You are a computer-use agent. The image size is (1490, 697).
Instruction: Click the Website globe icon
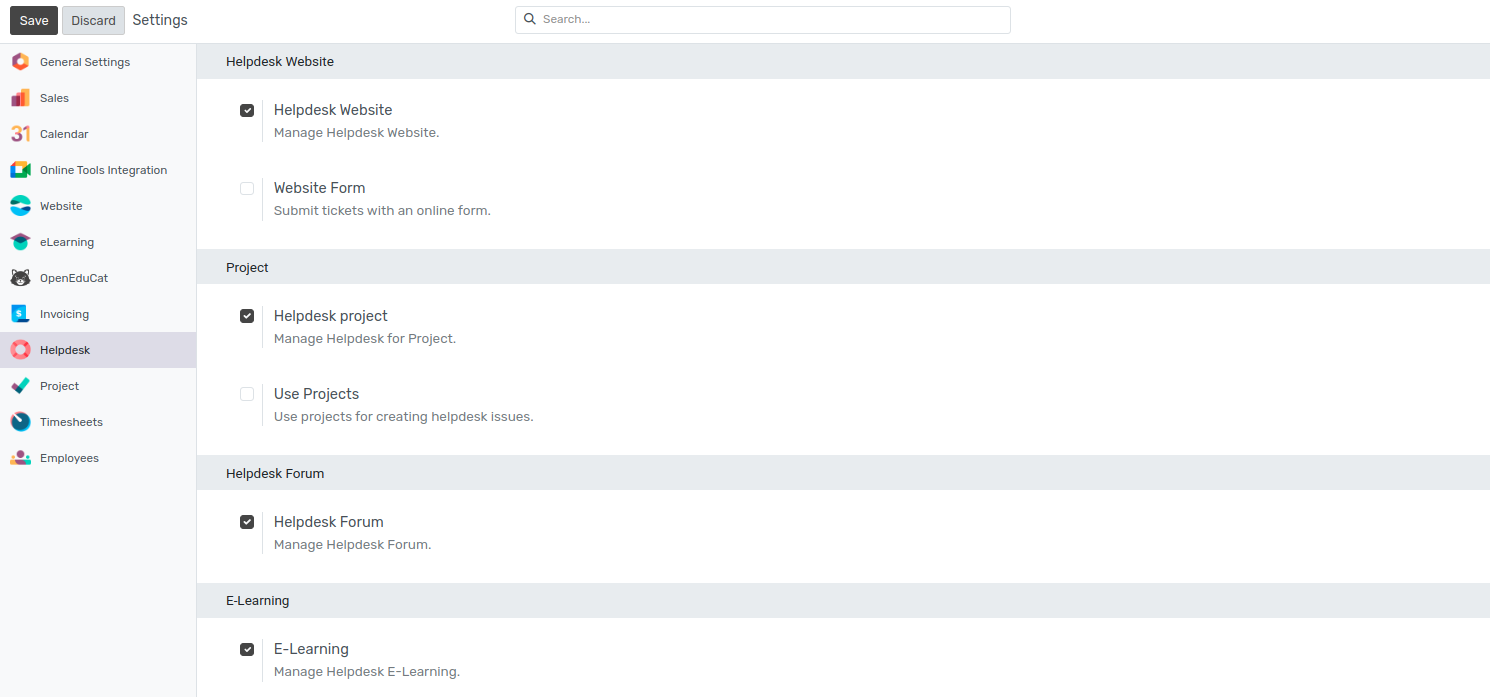pyautogui.click(x=20, y=206)
